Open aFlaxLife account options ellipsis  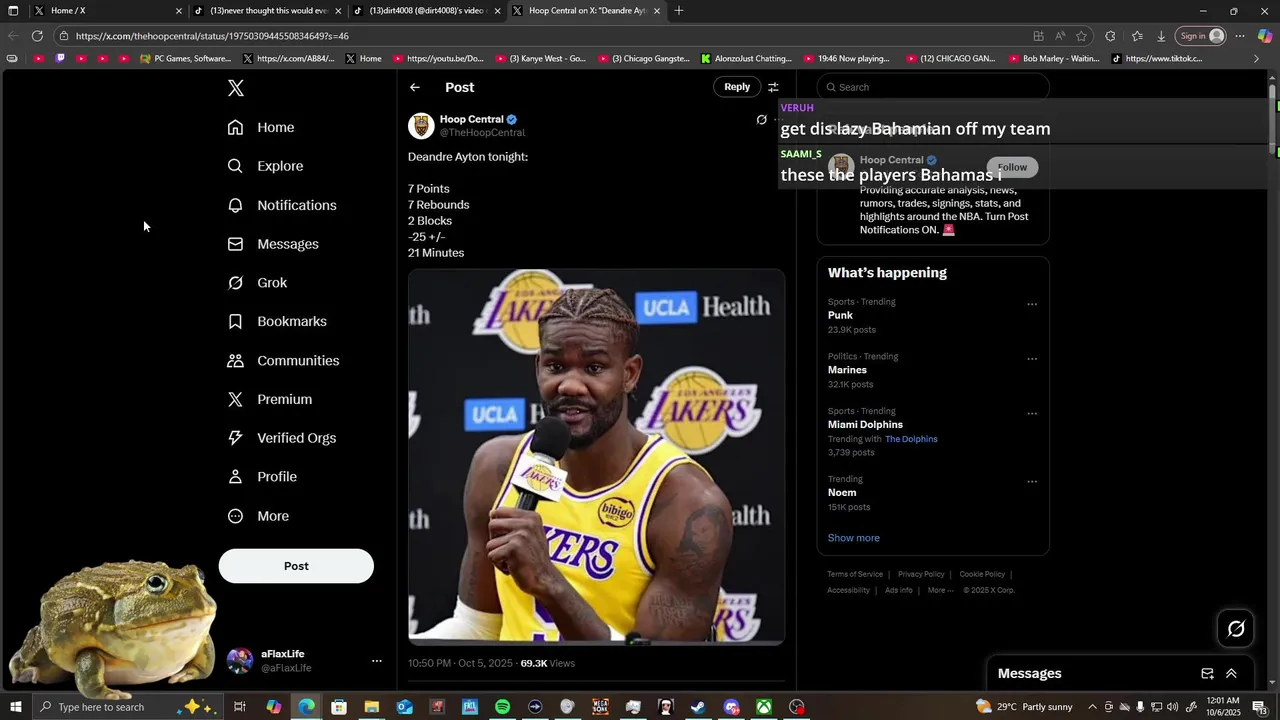pyautogui.click(x=377, y=661)
